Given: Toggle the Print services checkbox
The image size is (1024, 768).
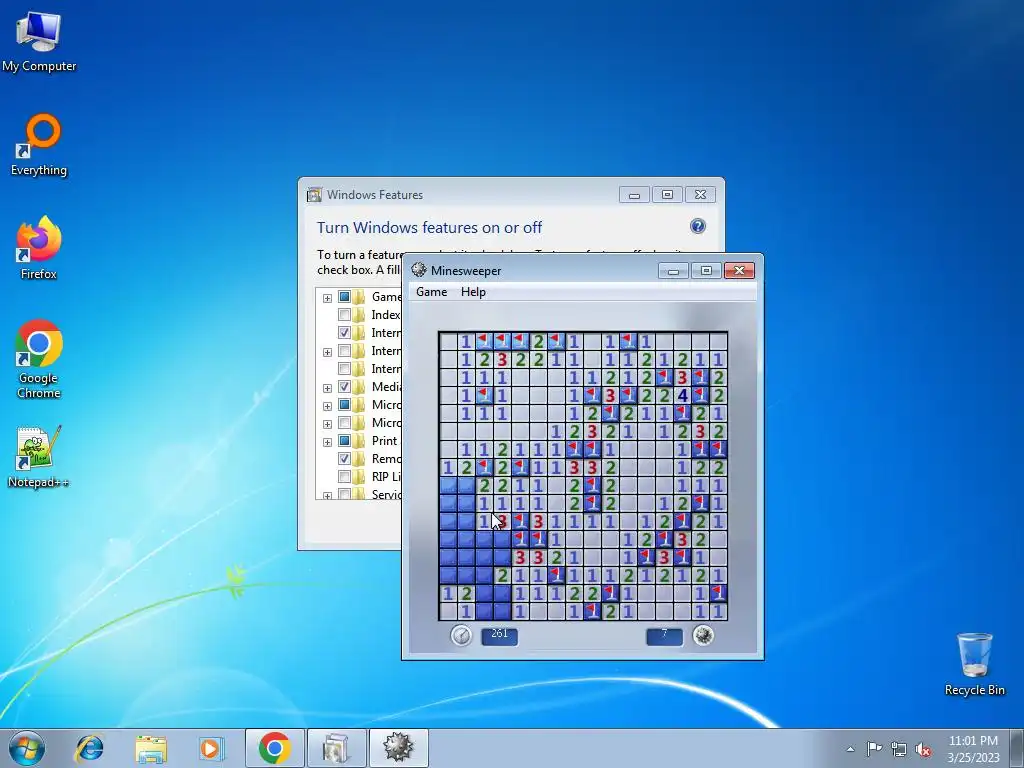Looking at the screenshot, I should [x=344, y=441].
